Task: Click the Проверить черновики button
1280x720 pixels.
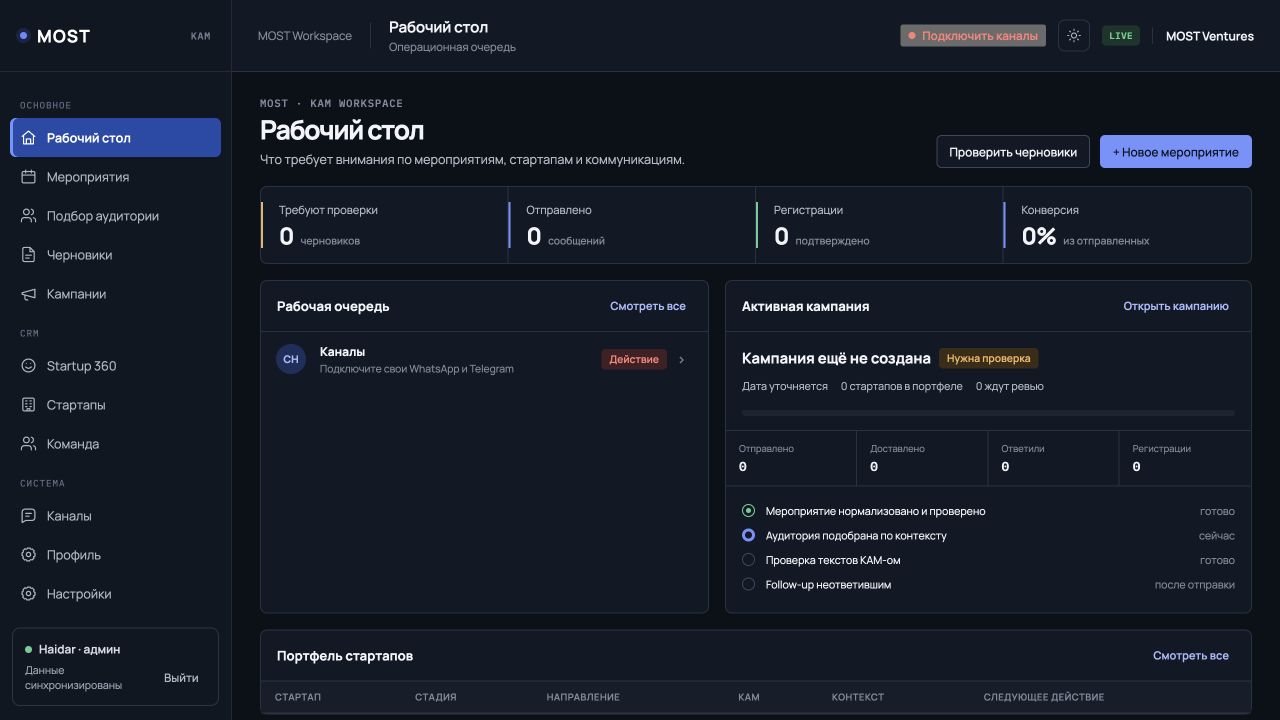Action: [x=1013, y=152]
